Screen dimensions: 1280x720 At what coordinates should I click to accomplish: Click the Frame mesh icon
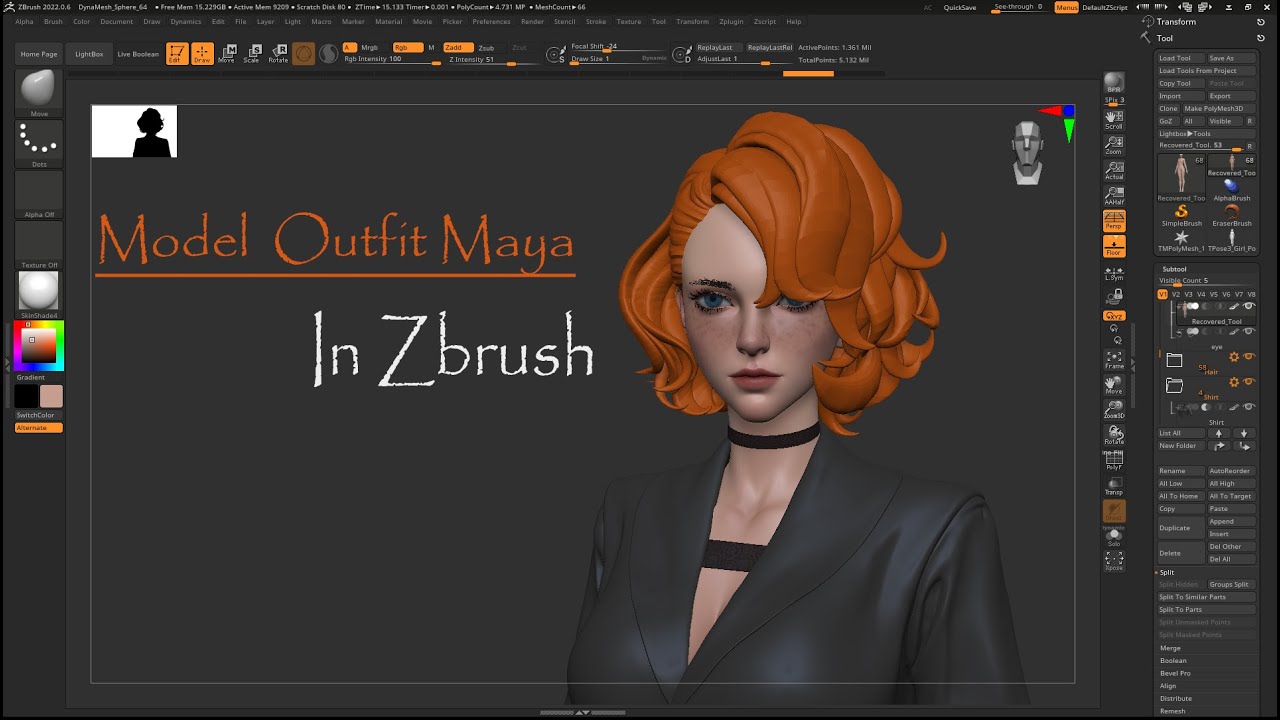point(1114,360)
